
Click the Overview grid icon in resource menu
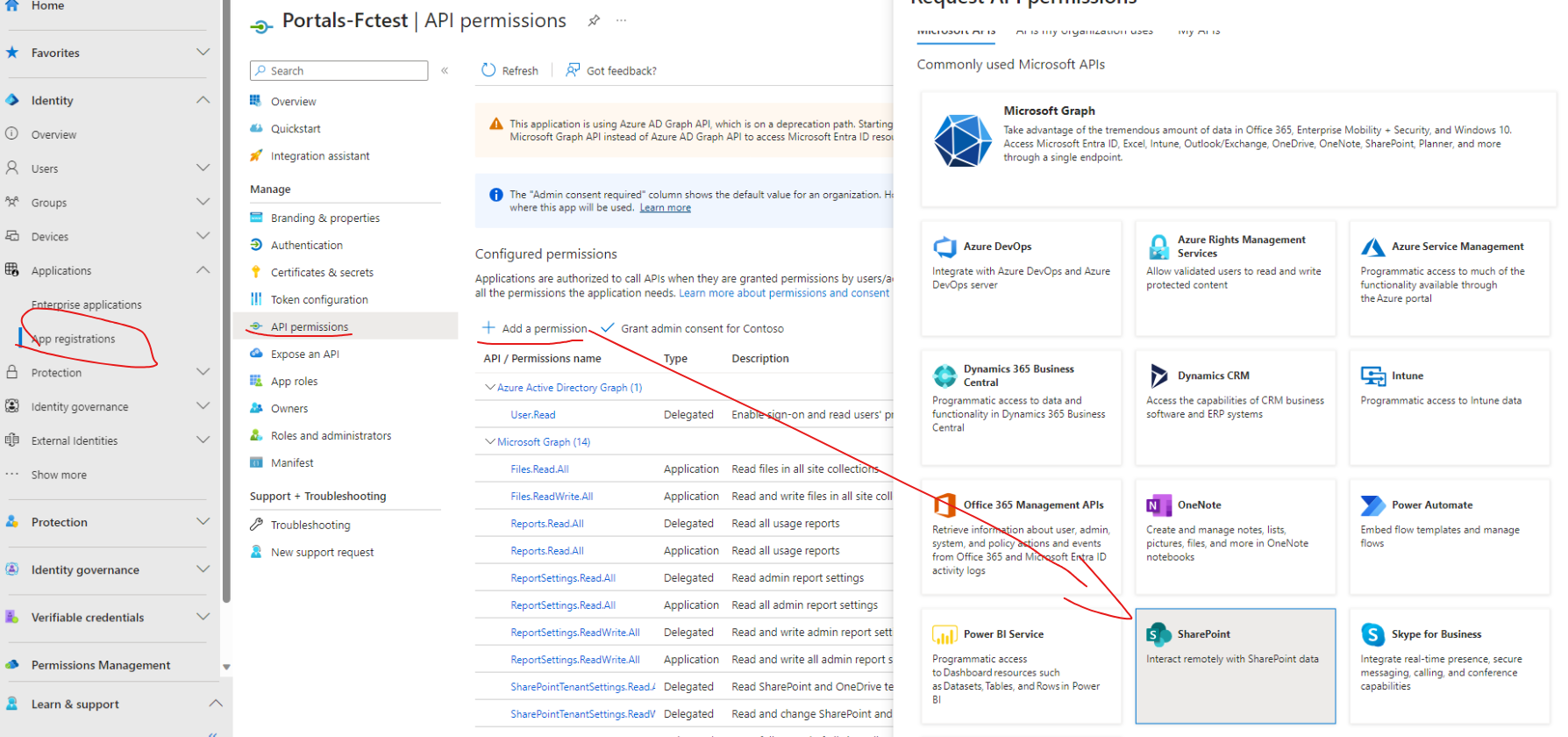pos(256,101)
